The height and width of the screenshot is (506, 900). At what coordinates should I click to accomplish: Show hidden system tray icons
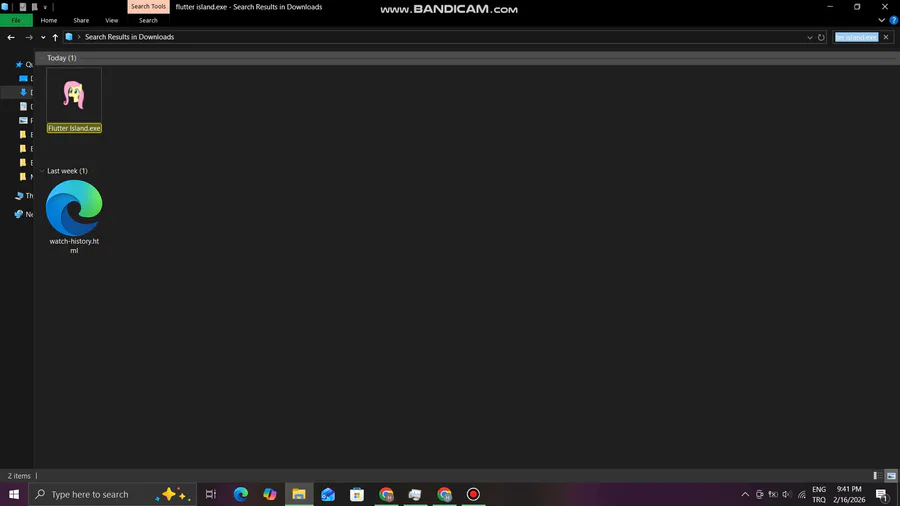[x=745, y=494]
